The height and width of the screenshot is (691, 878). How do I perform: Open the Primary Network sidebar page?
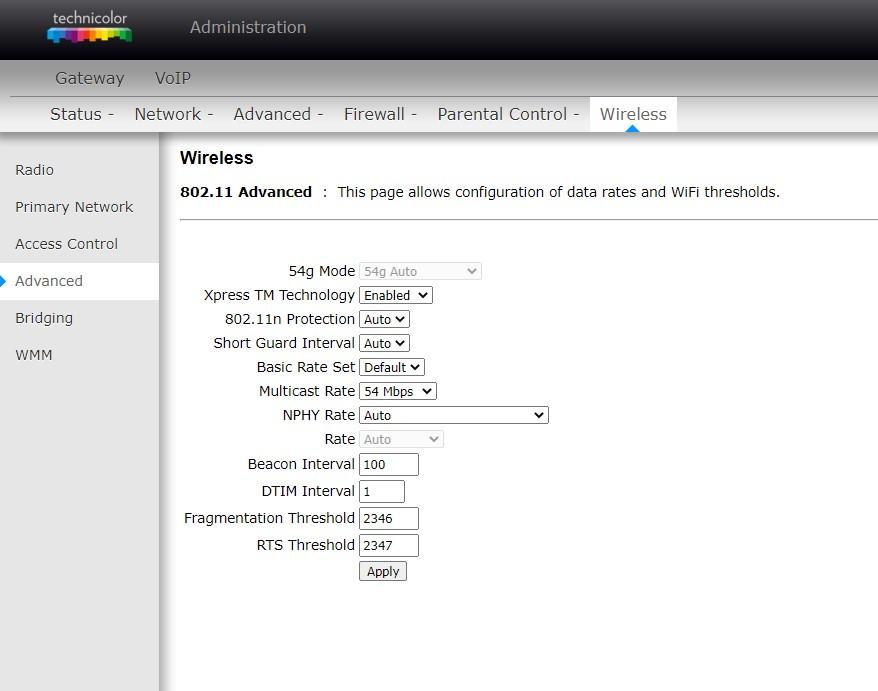[74, 207]
